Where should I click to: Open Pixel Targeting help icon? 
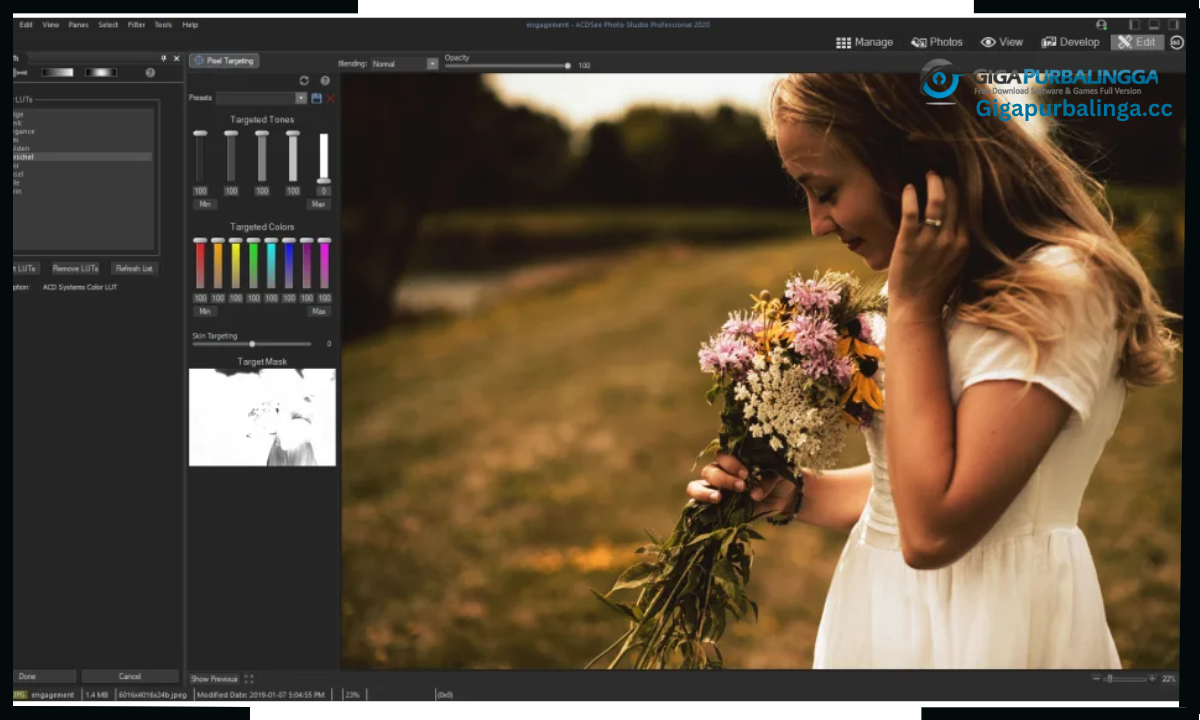(x=325, y=80)
